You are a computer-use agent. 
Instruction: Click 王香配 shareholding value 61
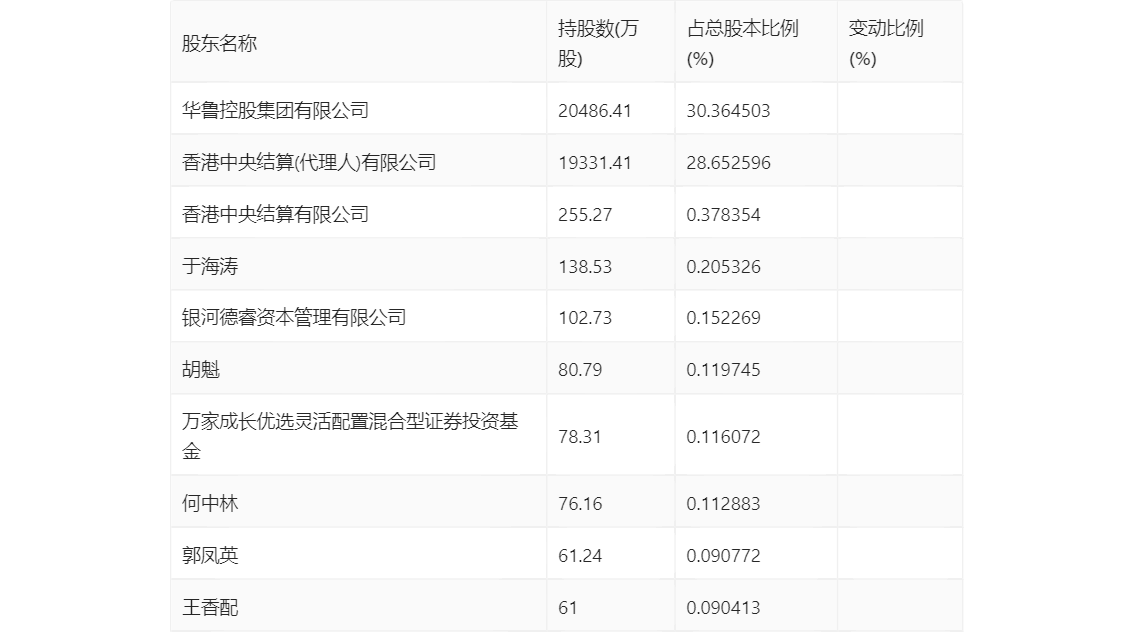tap(568, 607)
